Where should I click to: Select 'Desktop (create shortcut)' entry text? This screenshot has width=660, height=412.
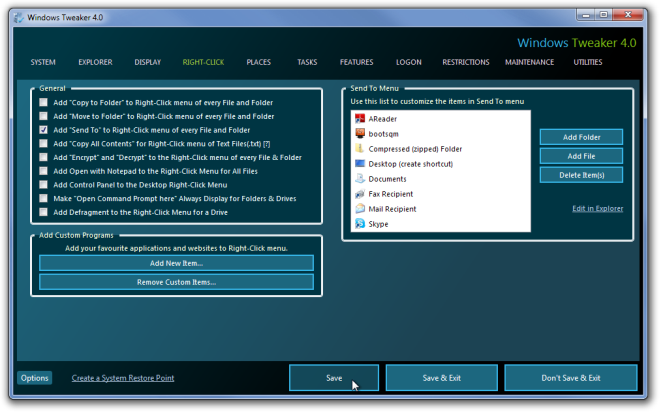pos(410,164)
